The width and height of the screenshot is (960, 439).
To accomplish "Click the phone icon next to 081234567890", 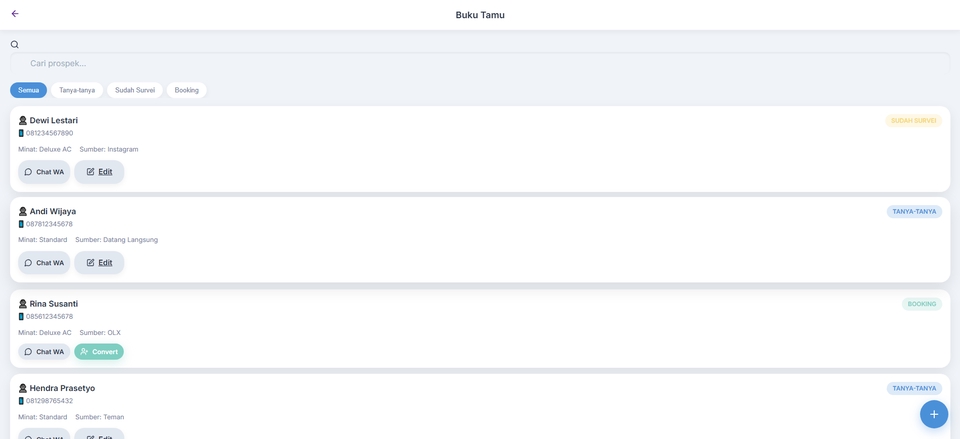I will click(x=21, y=133).
